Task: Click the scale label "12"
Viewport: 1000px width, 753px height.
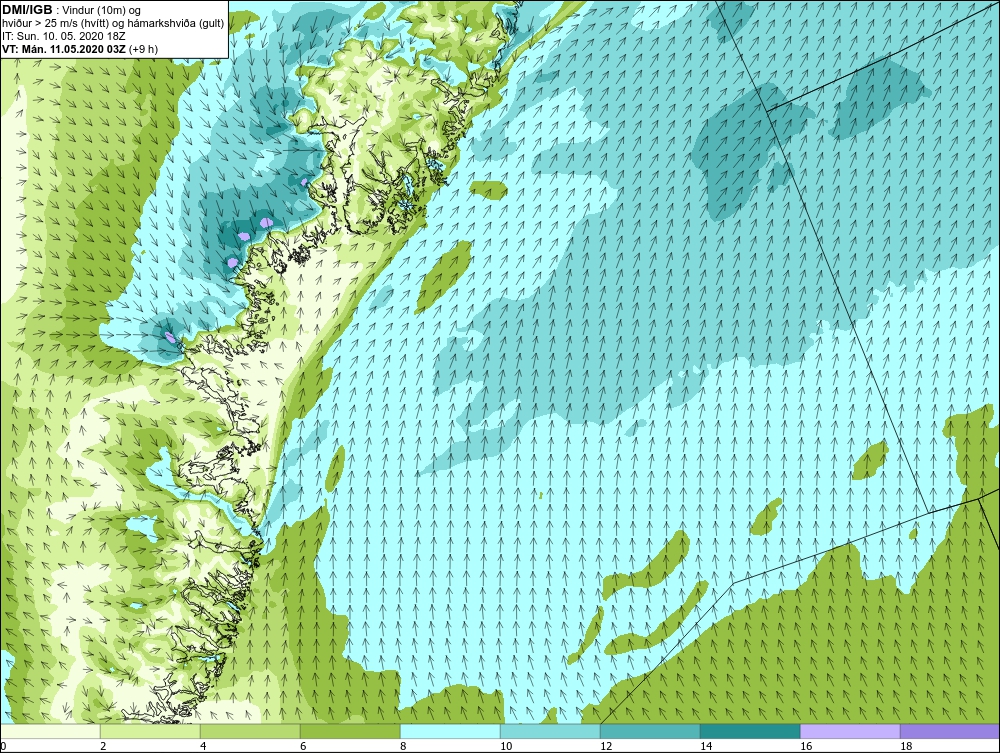Action: point(606,746)
